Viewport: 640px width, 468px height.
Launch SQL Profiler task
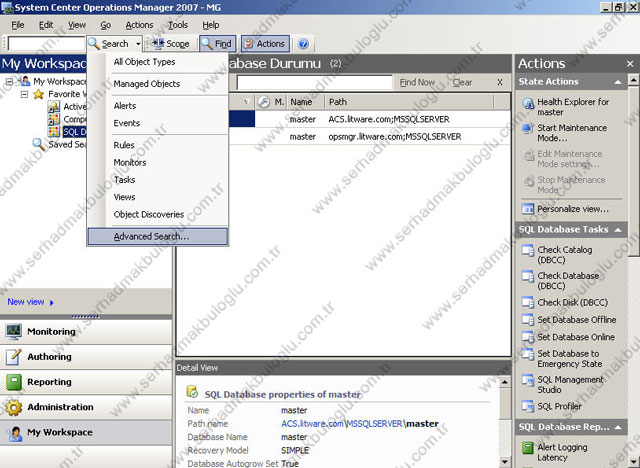(x=552, y=406)
